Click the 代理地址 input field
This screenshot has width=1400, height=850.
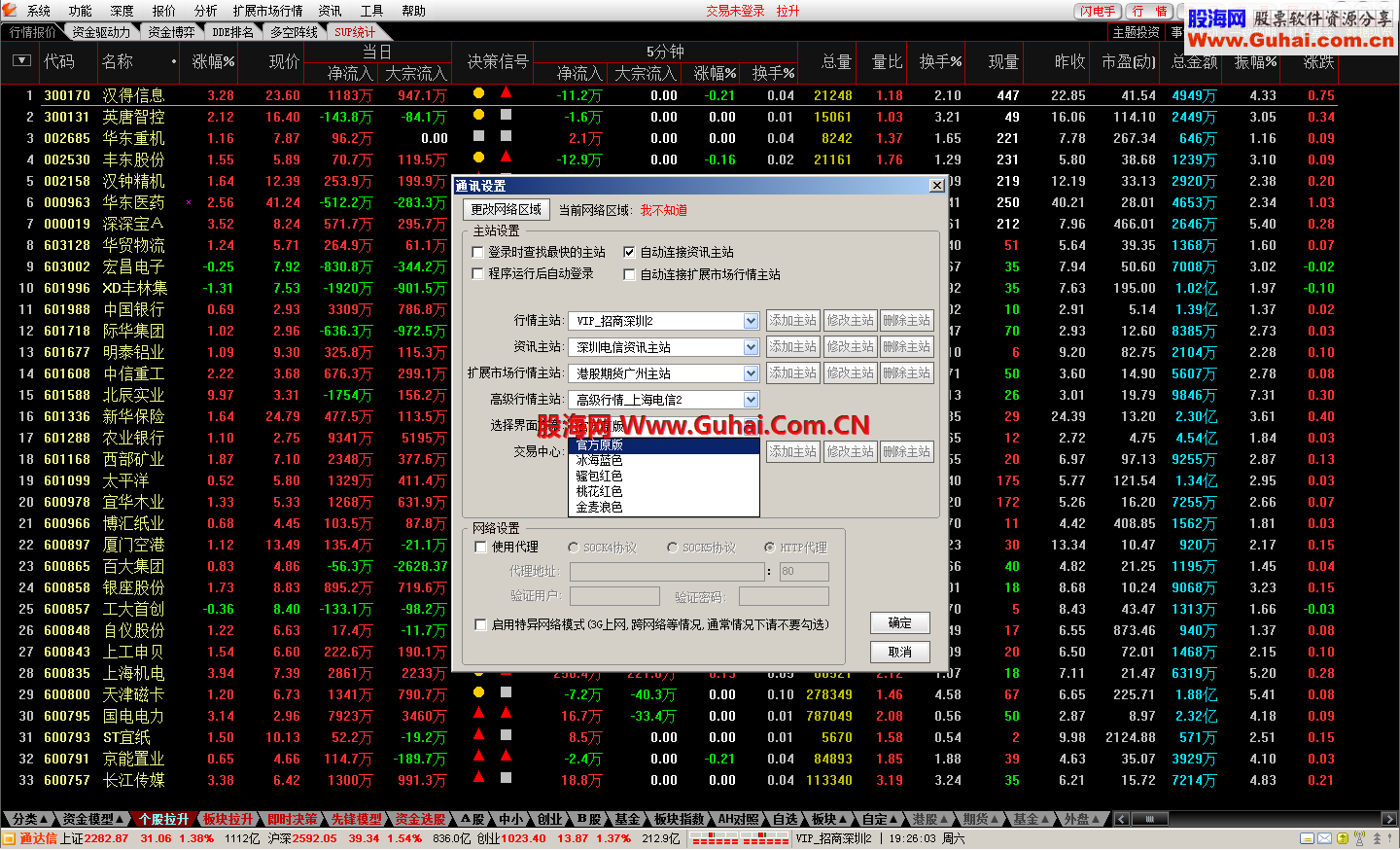667,571
